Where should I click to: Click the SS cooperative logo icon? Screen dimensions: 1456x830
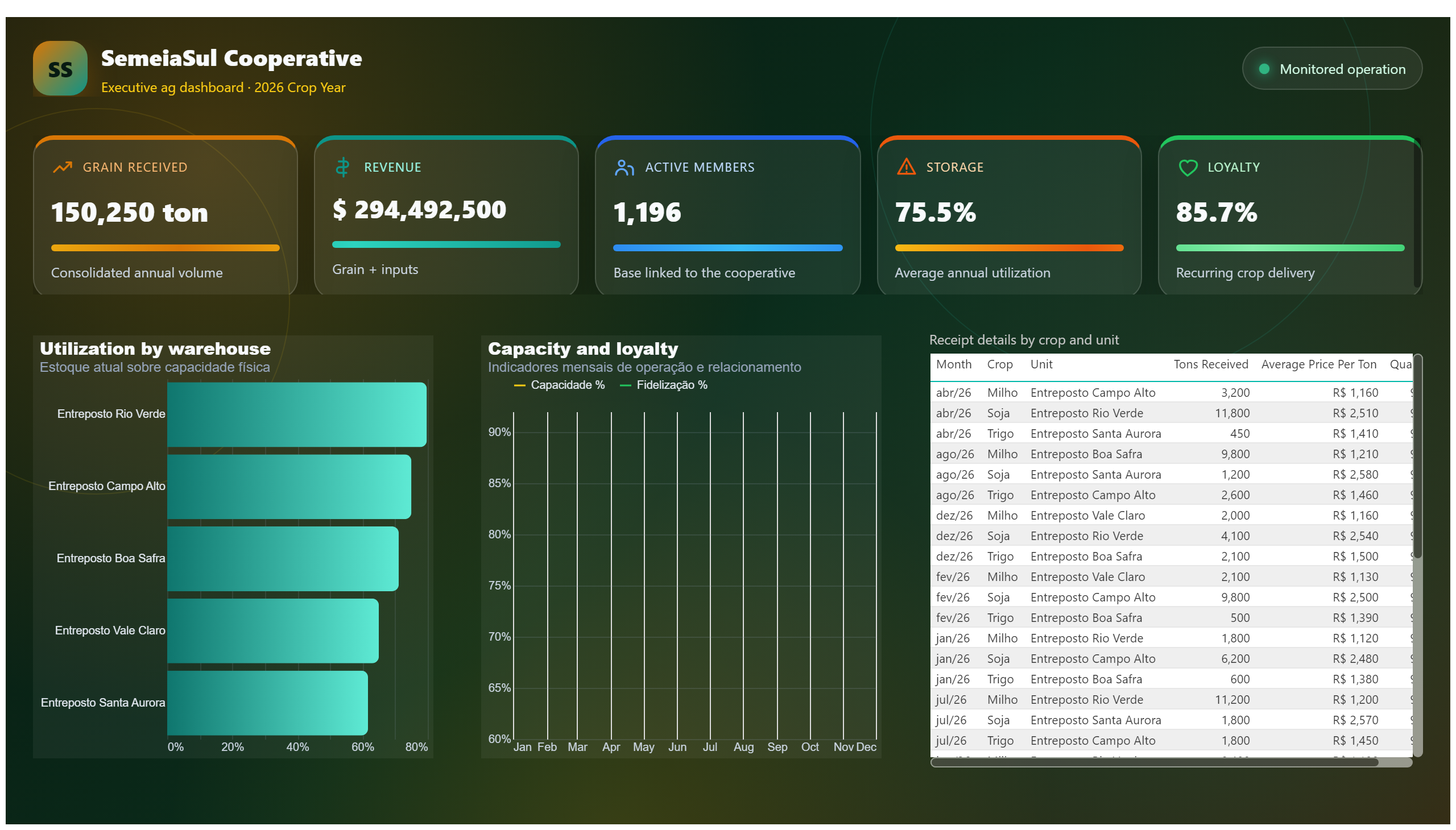(x=60, y=68)
